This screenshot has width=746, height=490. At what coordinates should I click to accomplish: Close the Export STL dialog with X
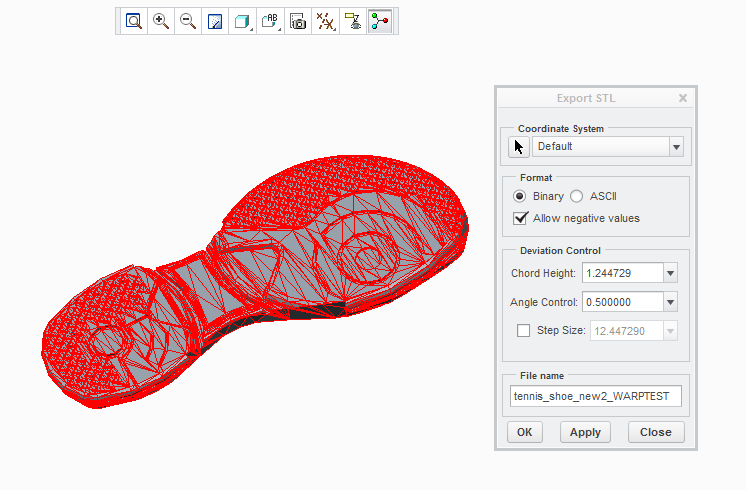683,98
